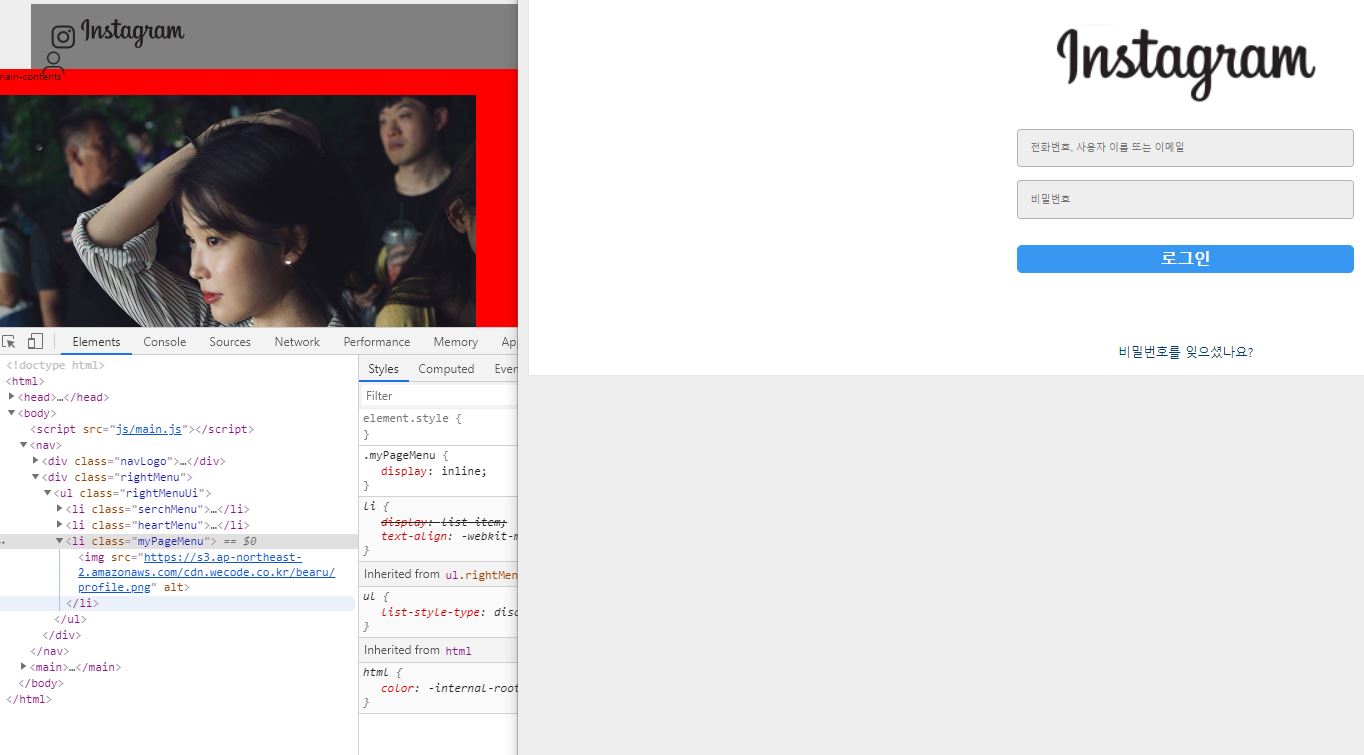Click the Instagram camera logo icon in nav
Screen dimensions: 1364x755
click(63, 37)
